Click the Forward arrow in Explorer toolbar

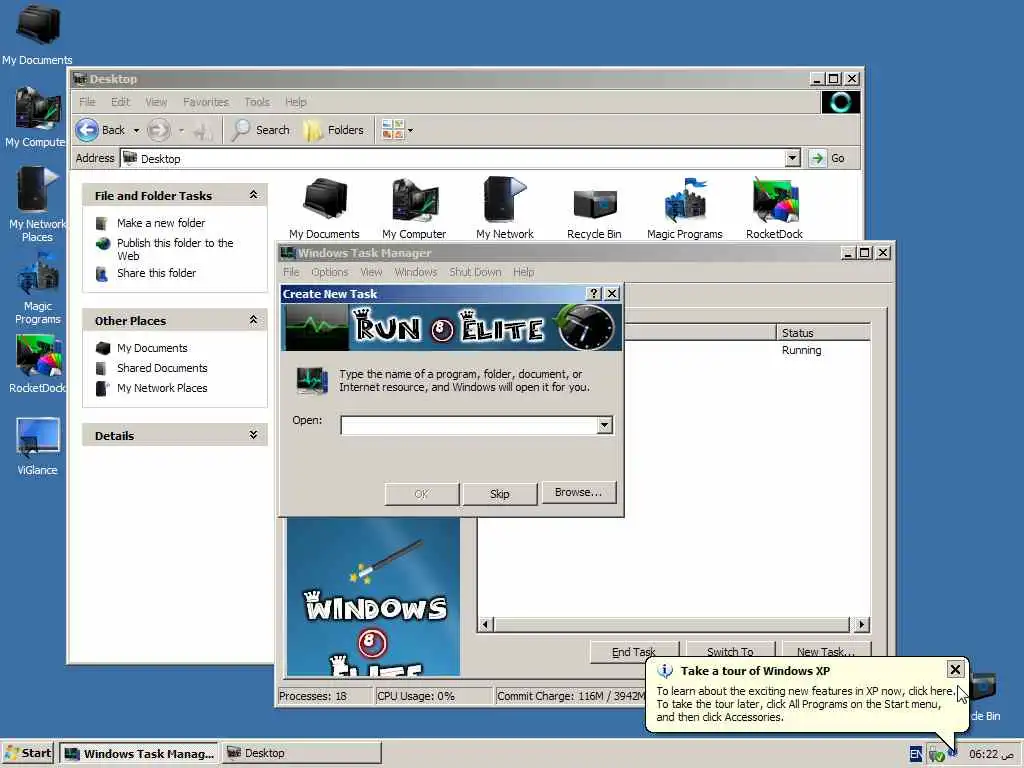(158, 130)
